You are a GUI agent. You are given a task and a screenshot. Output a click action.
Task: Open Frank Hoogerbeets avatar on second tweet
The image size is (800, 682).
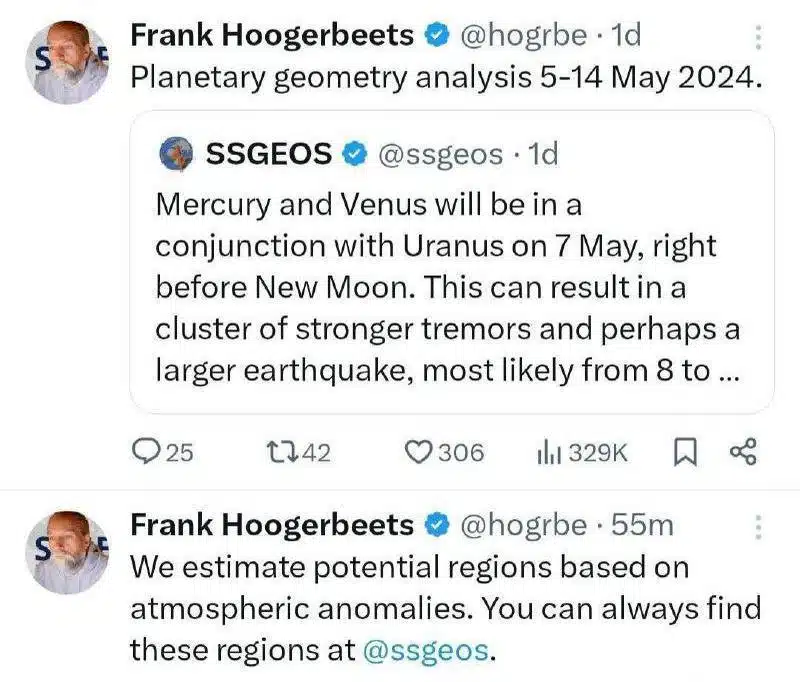point(67,552)
